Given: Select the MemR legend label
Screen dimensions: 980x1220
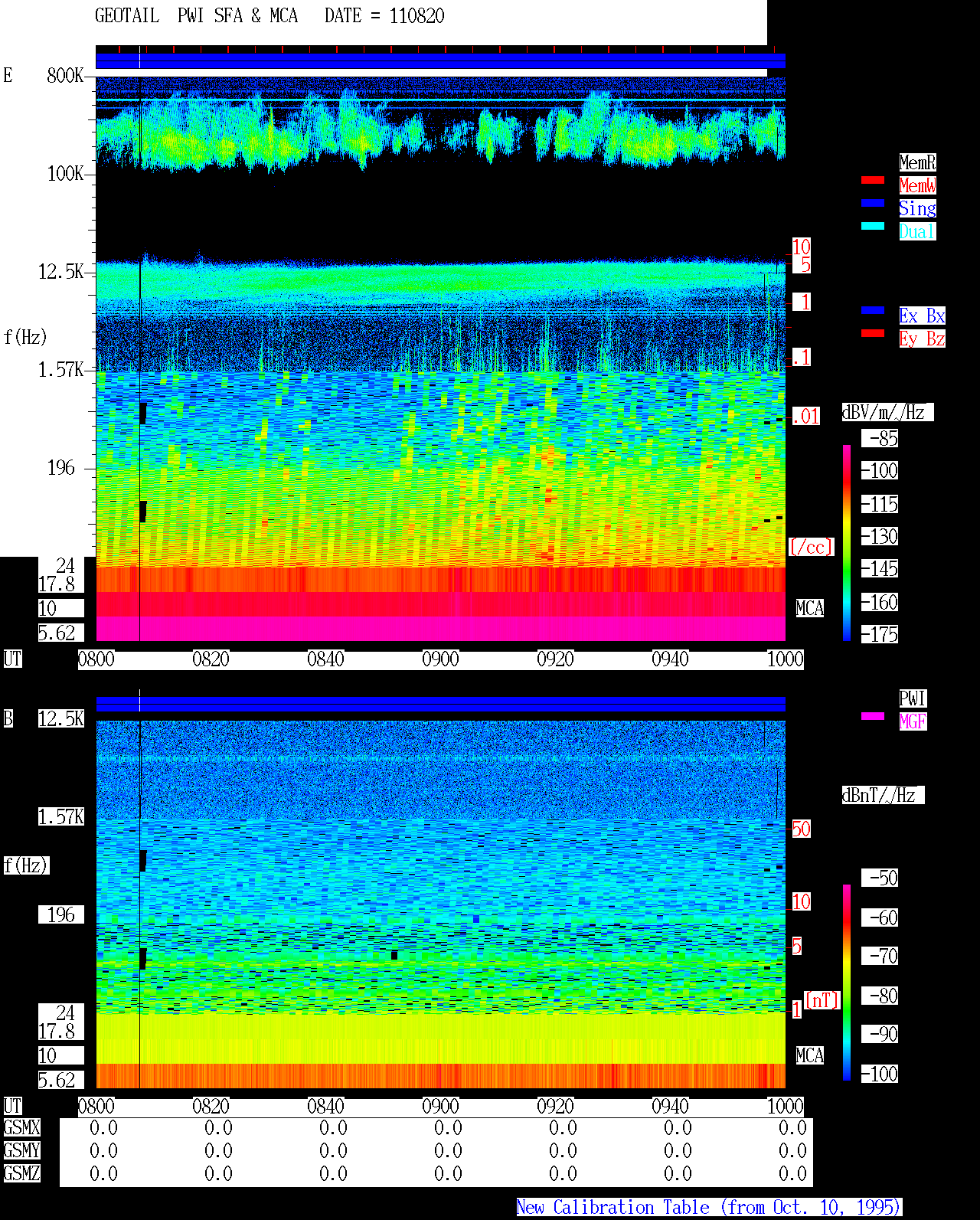Looking at the screenshot, I should 917,162.
